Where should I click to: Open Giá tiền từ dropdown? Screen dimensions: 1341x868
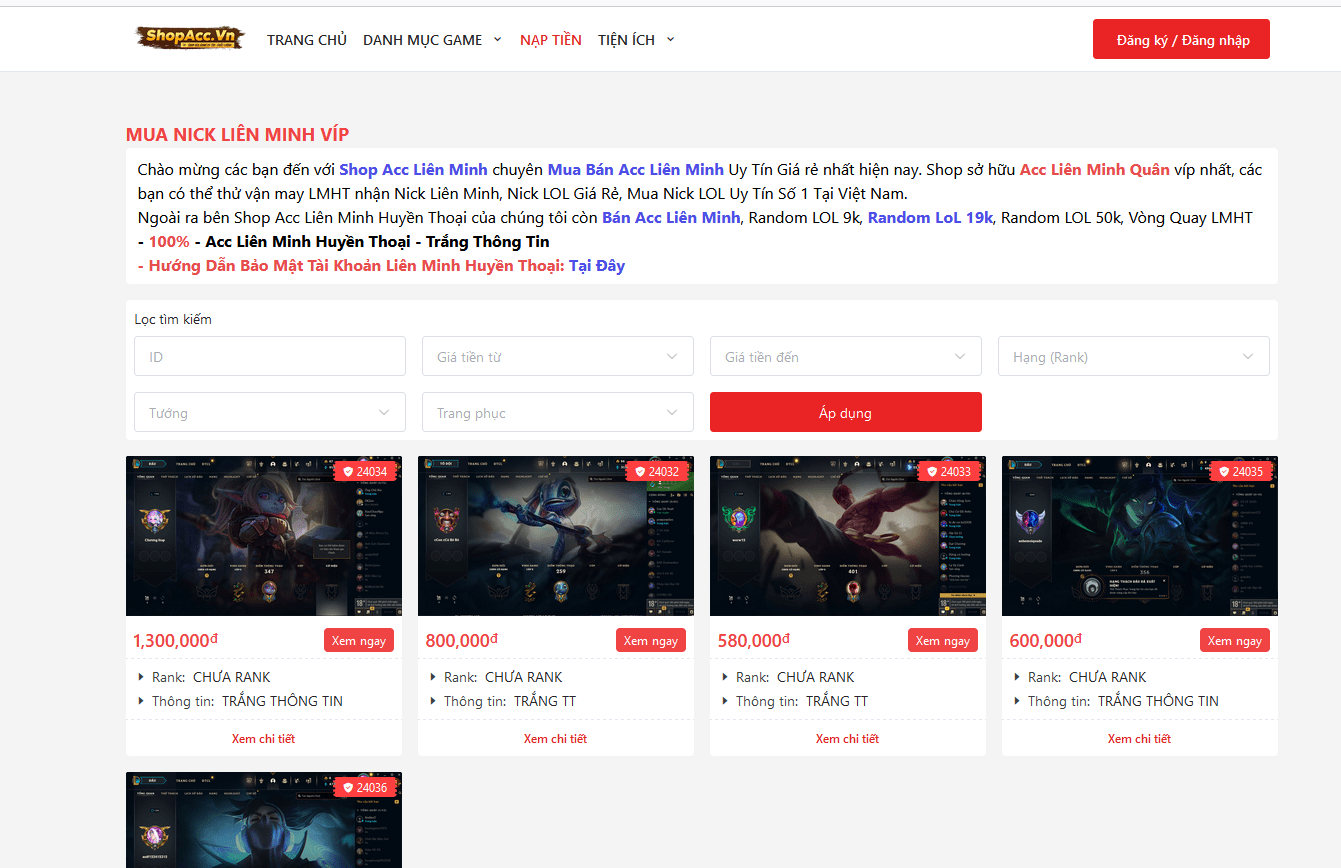(x=558, y=356)
